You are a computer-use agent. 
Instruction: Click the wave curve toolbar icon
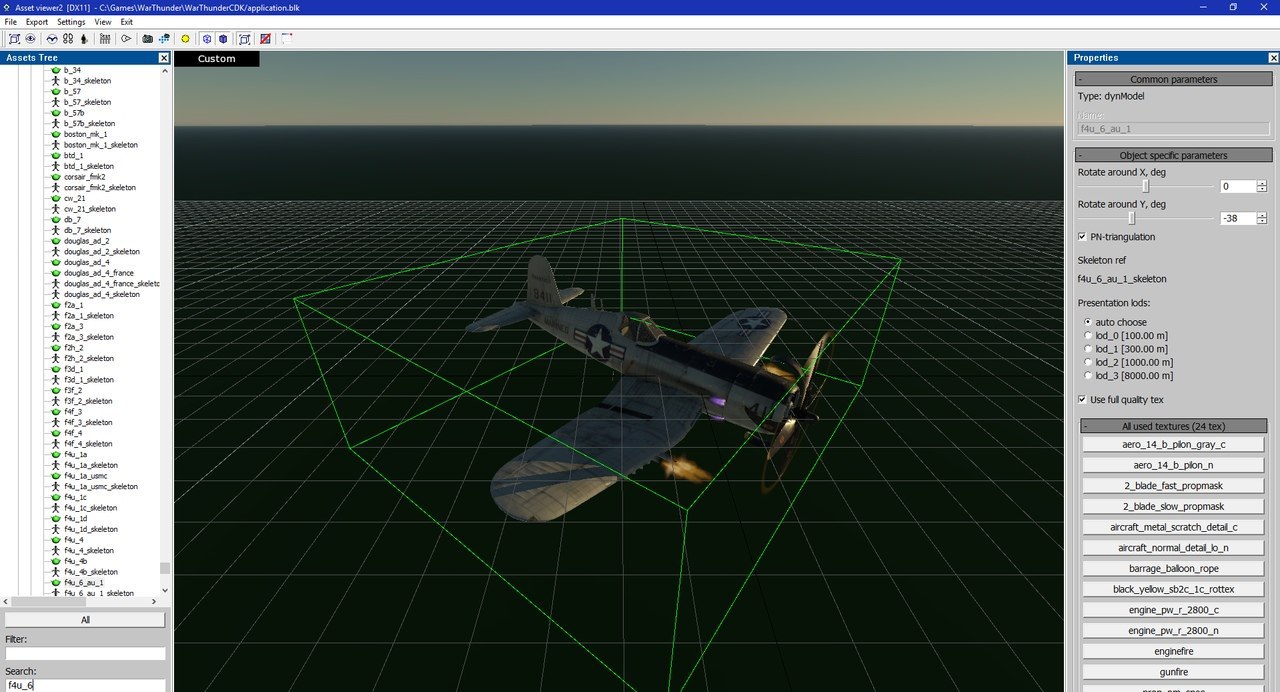[x=52, y=39]
